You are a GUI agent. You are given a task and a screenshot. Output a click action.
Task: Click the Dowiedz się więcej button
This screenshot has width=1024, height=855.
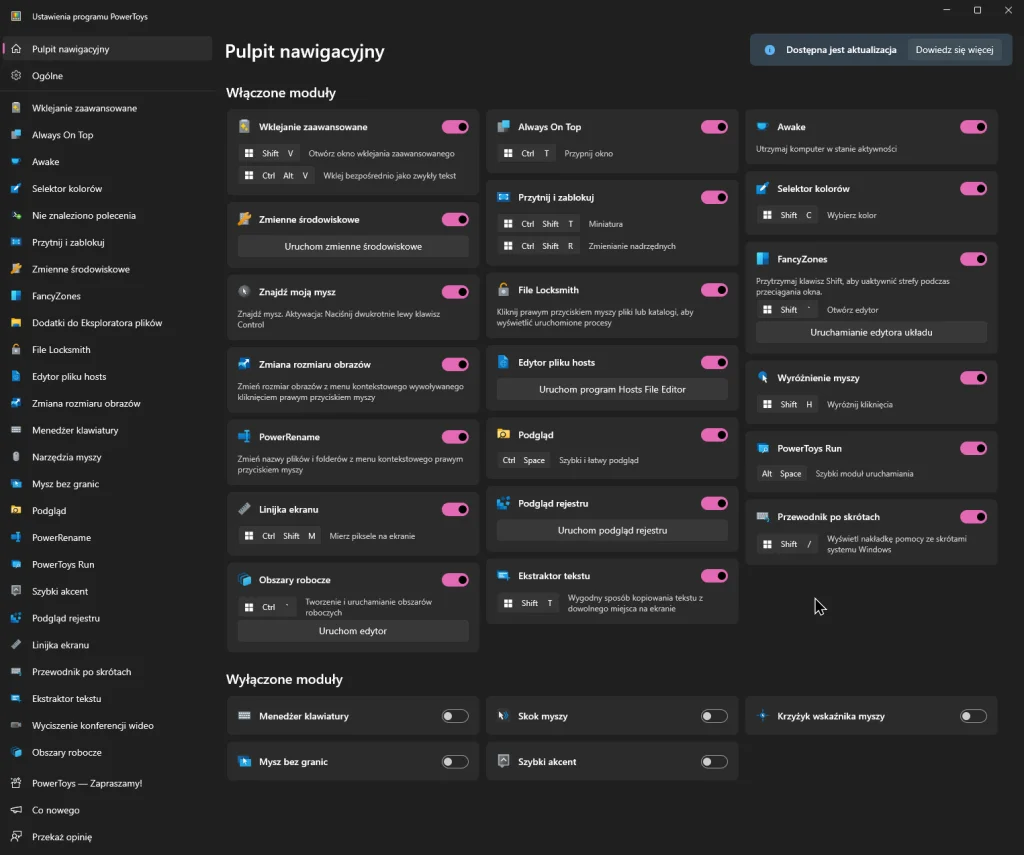(954, 50)
